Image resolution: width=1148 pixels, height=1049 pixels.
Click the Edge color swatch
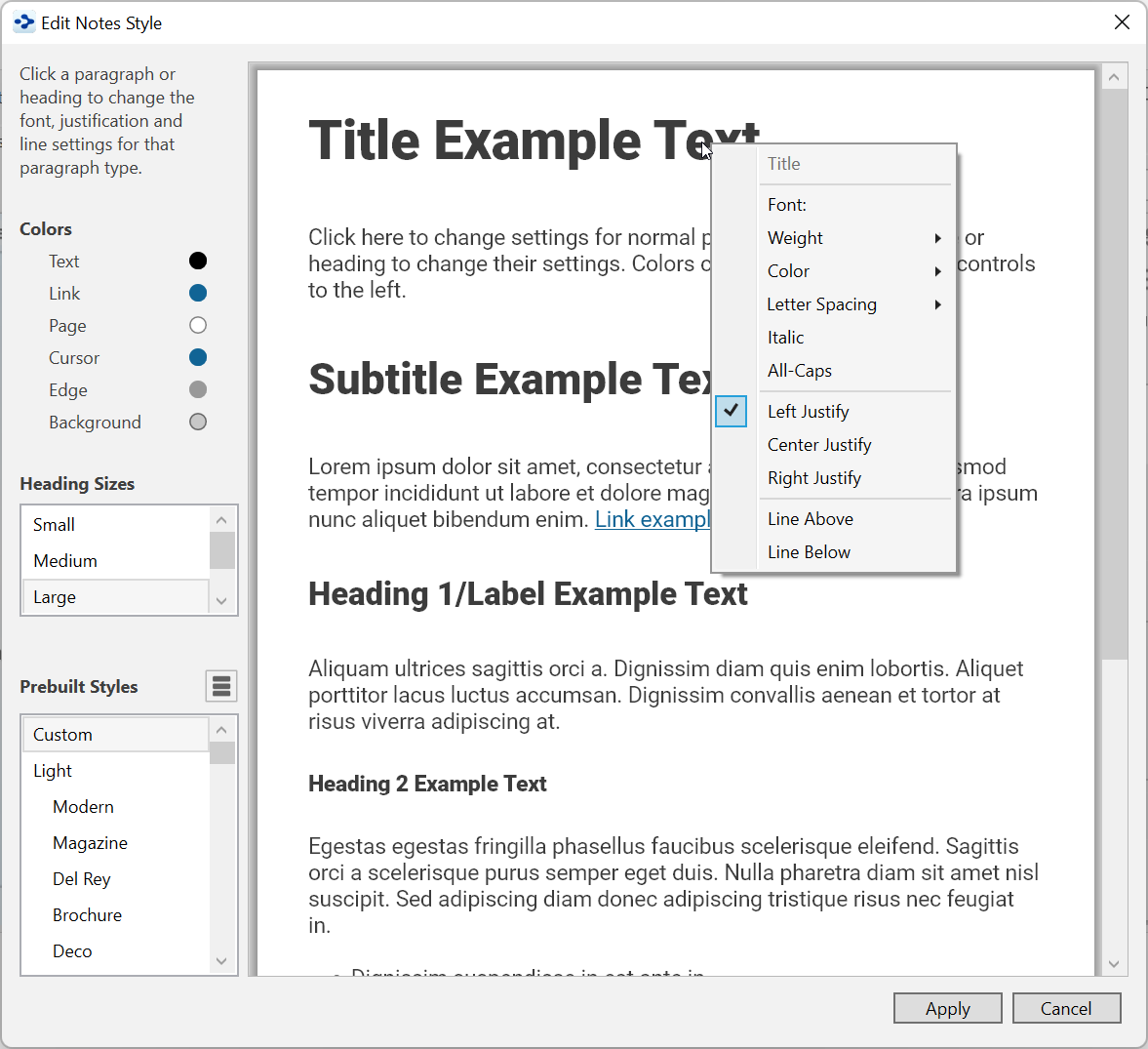click(198, 389)
